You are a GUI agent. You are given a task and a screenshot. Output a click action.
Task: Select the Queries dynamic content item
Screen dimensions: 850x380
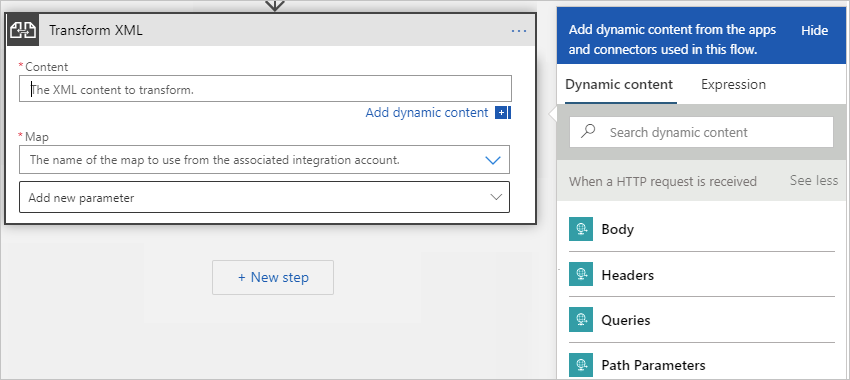(x=702, y=320)
